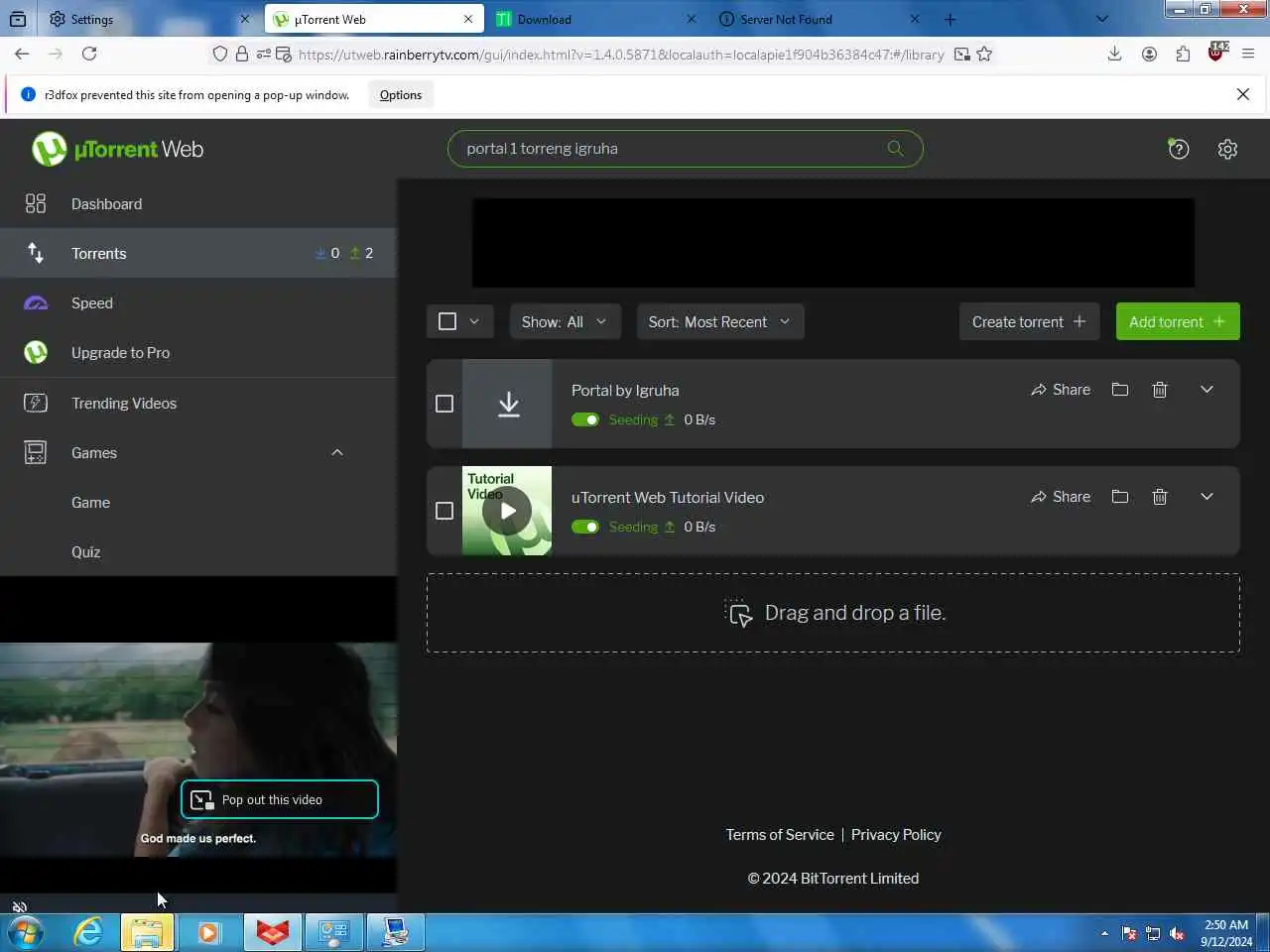Click the Drag and drop a file area
This screenshot has height=952, width=1270.
tap(833, 613)
